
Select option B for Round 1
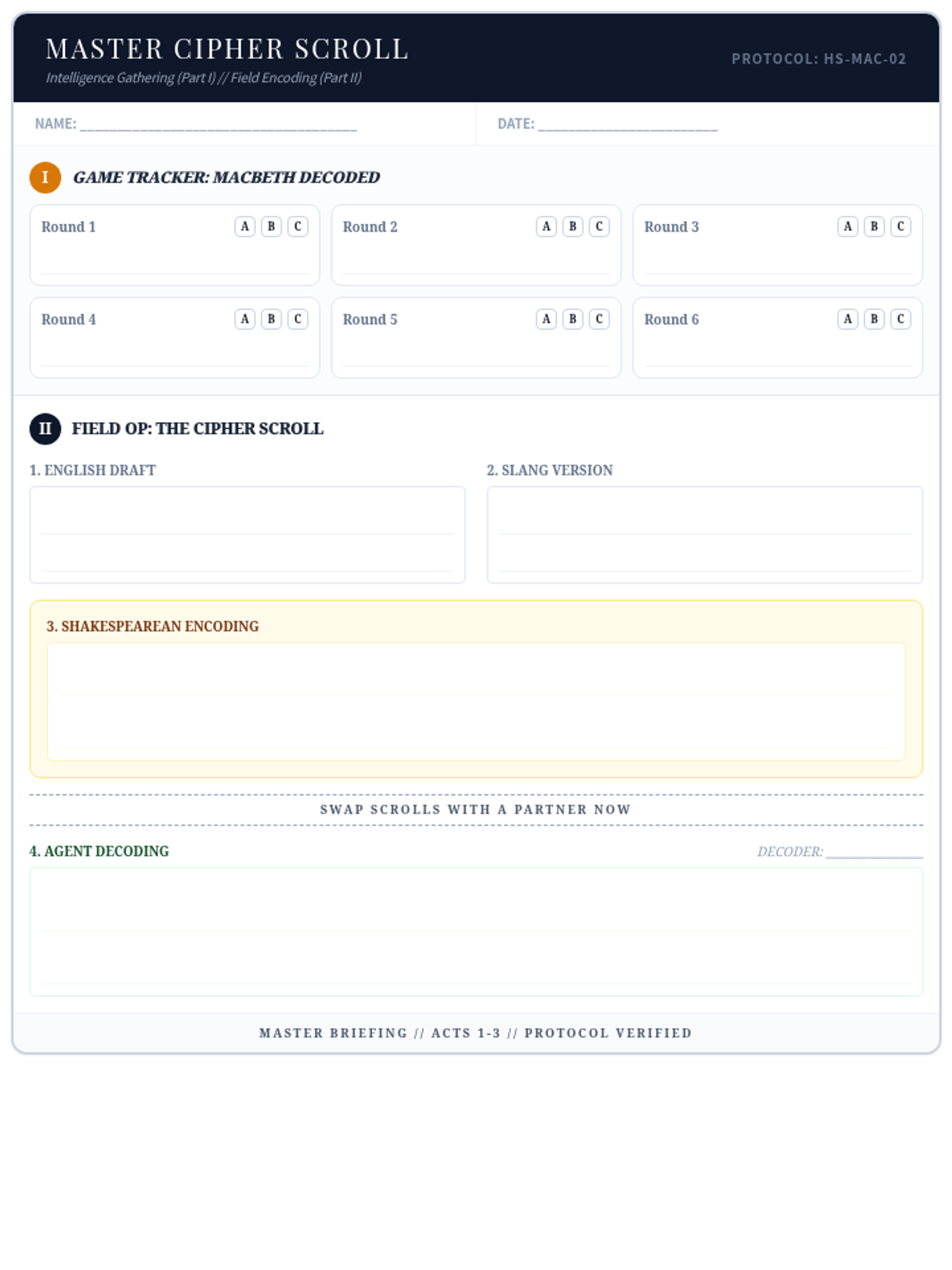coord(271,226)
